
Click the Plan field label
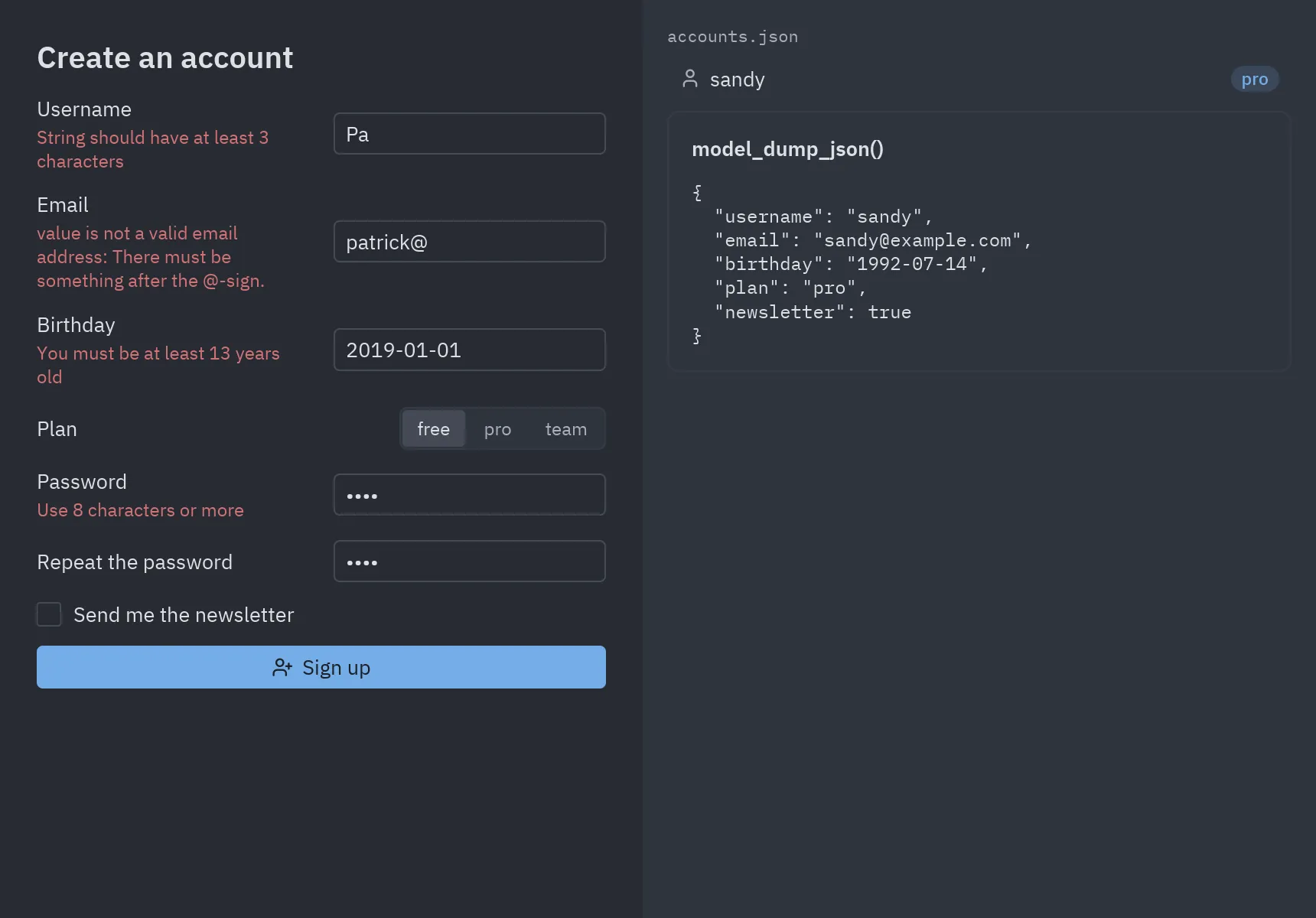point(57,429)
